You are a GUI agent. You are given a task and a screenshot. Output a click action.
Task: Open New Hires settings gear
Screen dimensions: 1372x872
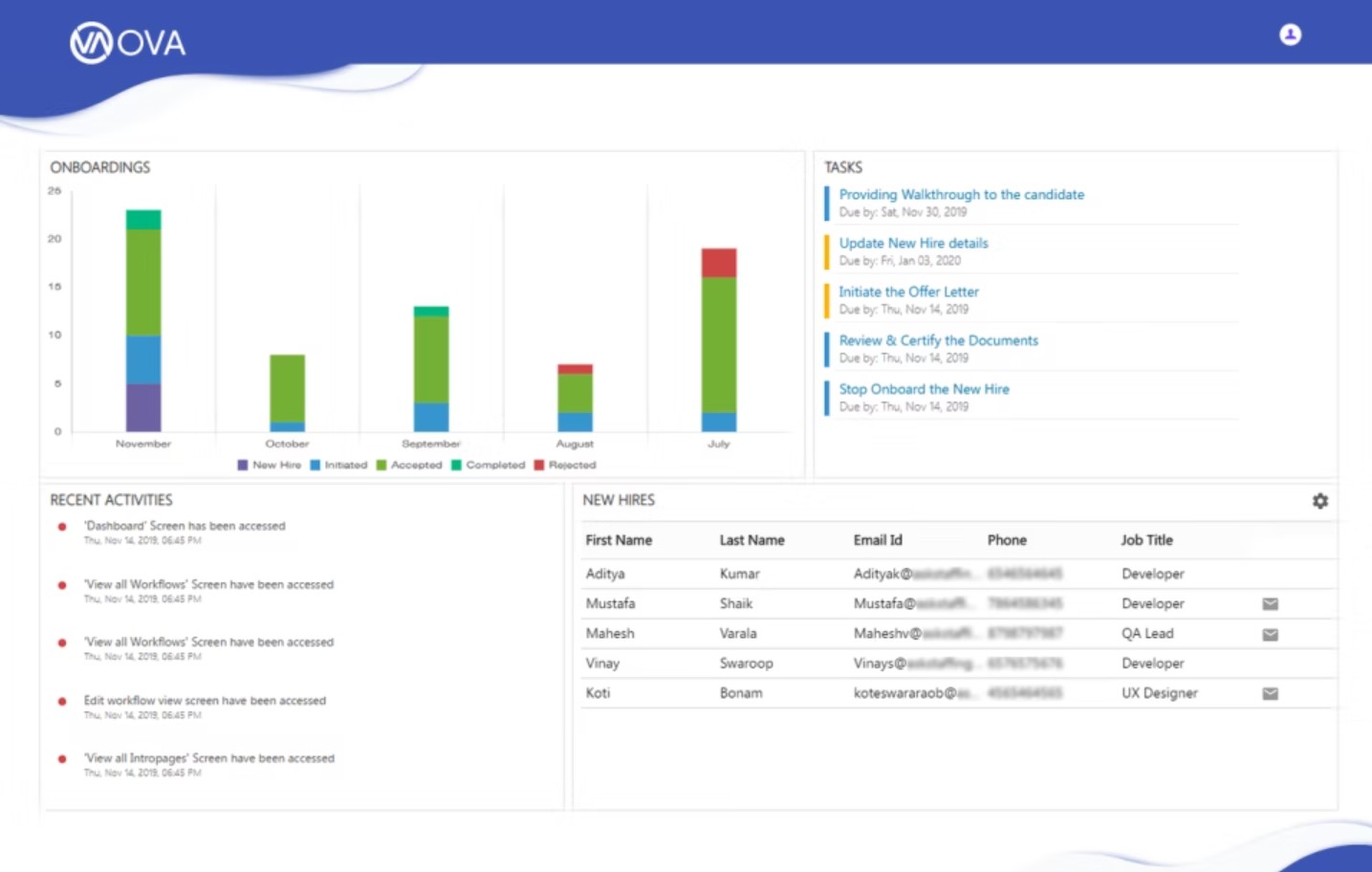click(1319, 501)
